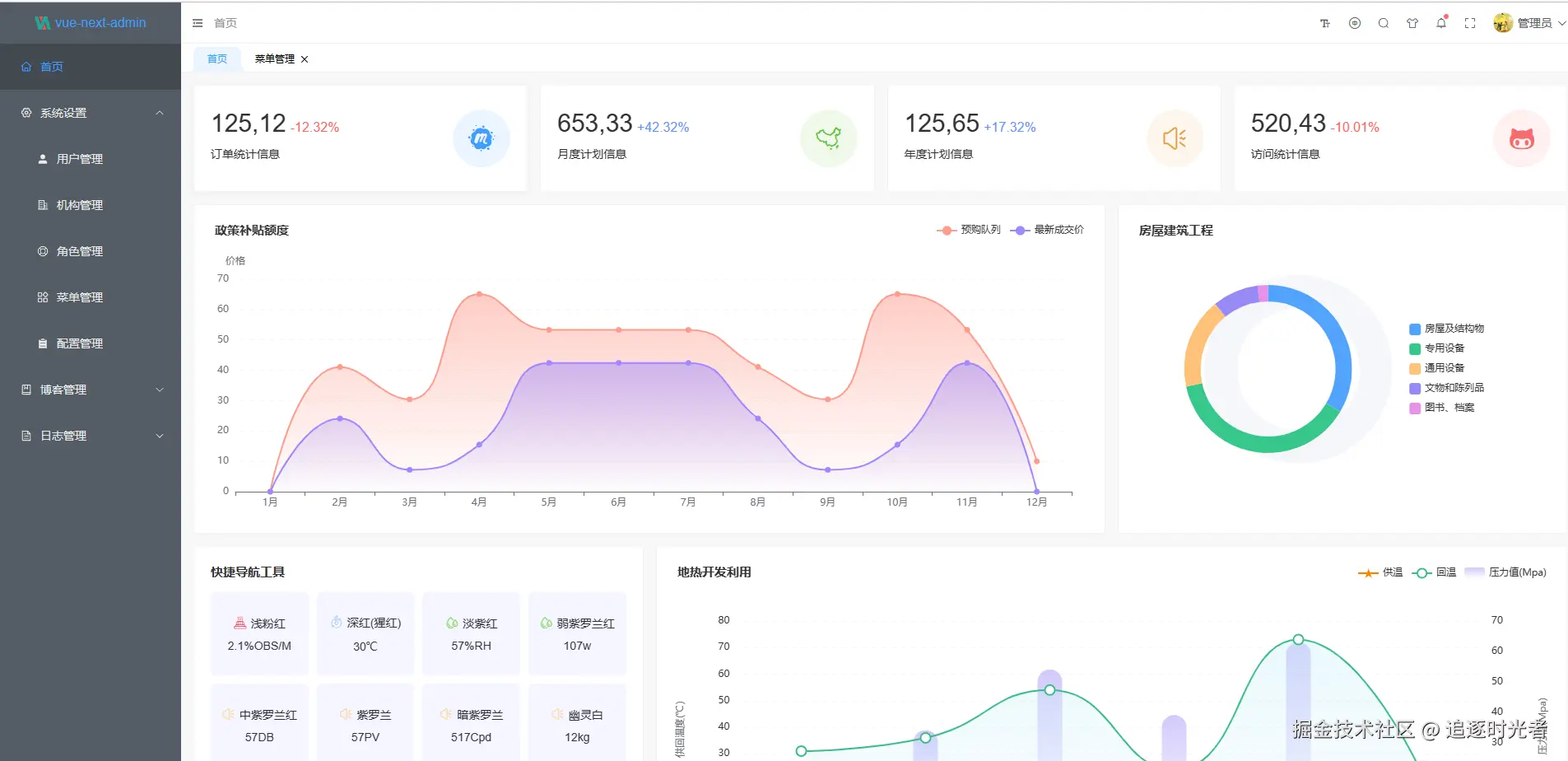
Task: Collapse sidebar with hamburger menu icon
Action: click(198, 23)
